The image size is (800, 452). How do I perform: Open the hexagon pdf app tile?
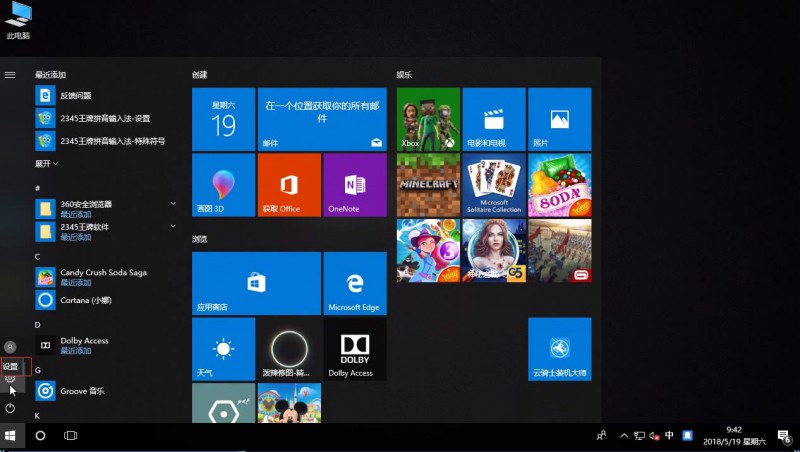(x=223, y=403)
